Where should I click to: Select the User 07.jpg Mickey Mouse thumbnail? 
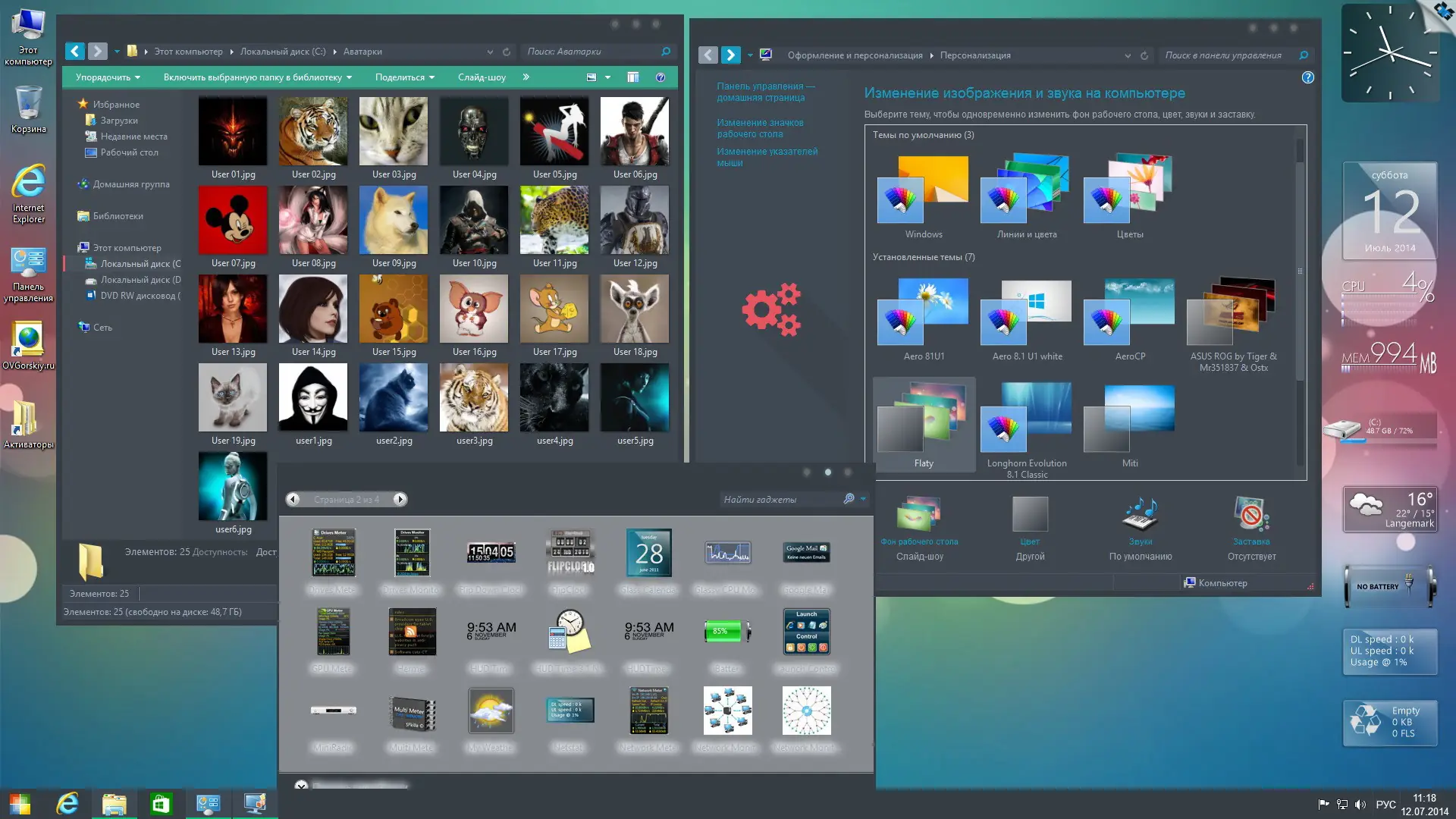(x=233, y=221)
